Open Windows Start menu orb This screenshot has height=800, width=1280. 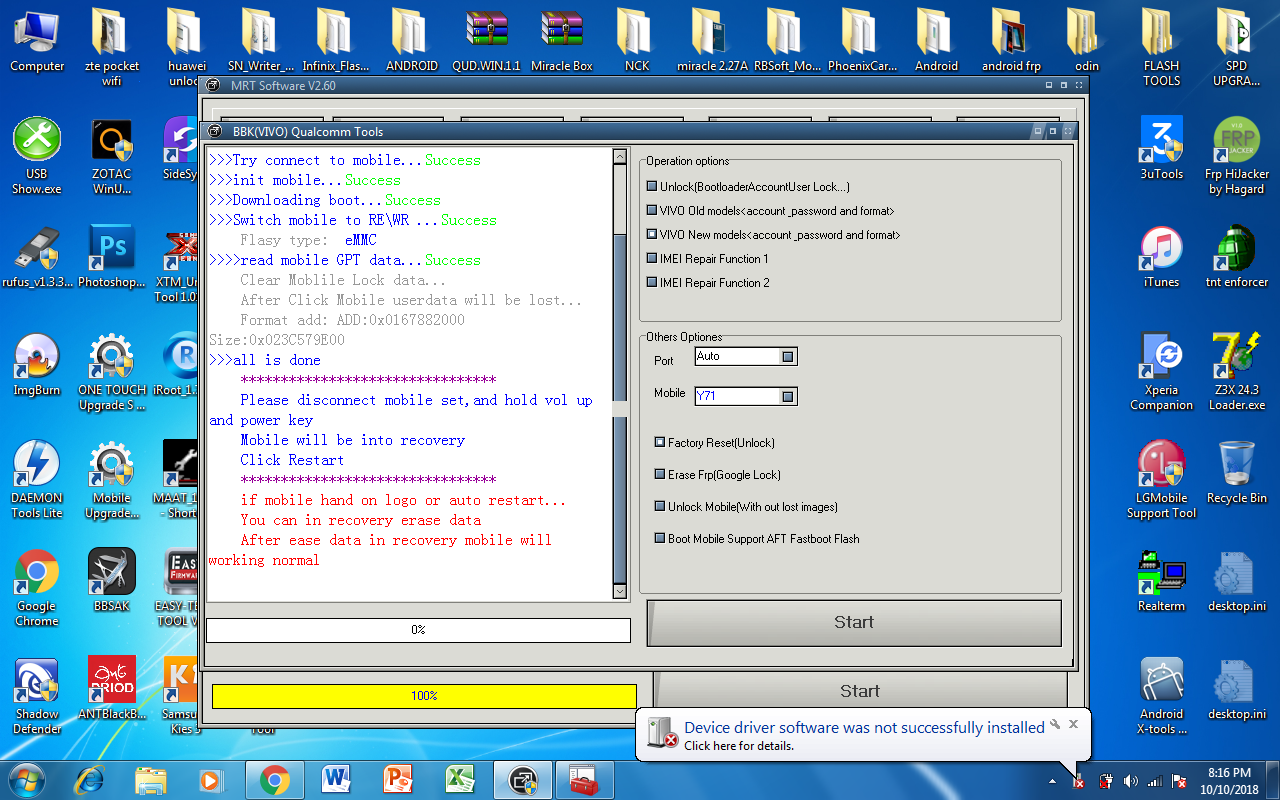tap(27, 779)
